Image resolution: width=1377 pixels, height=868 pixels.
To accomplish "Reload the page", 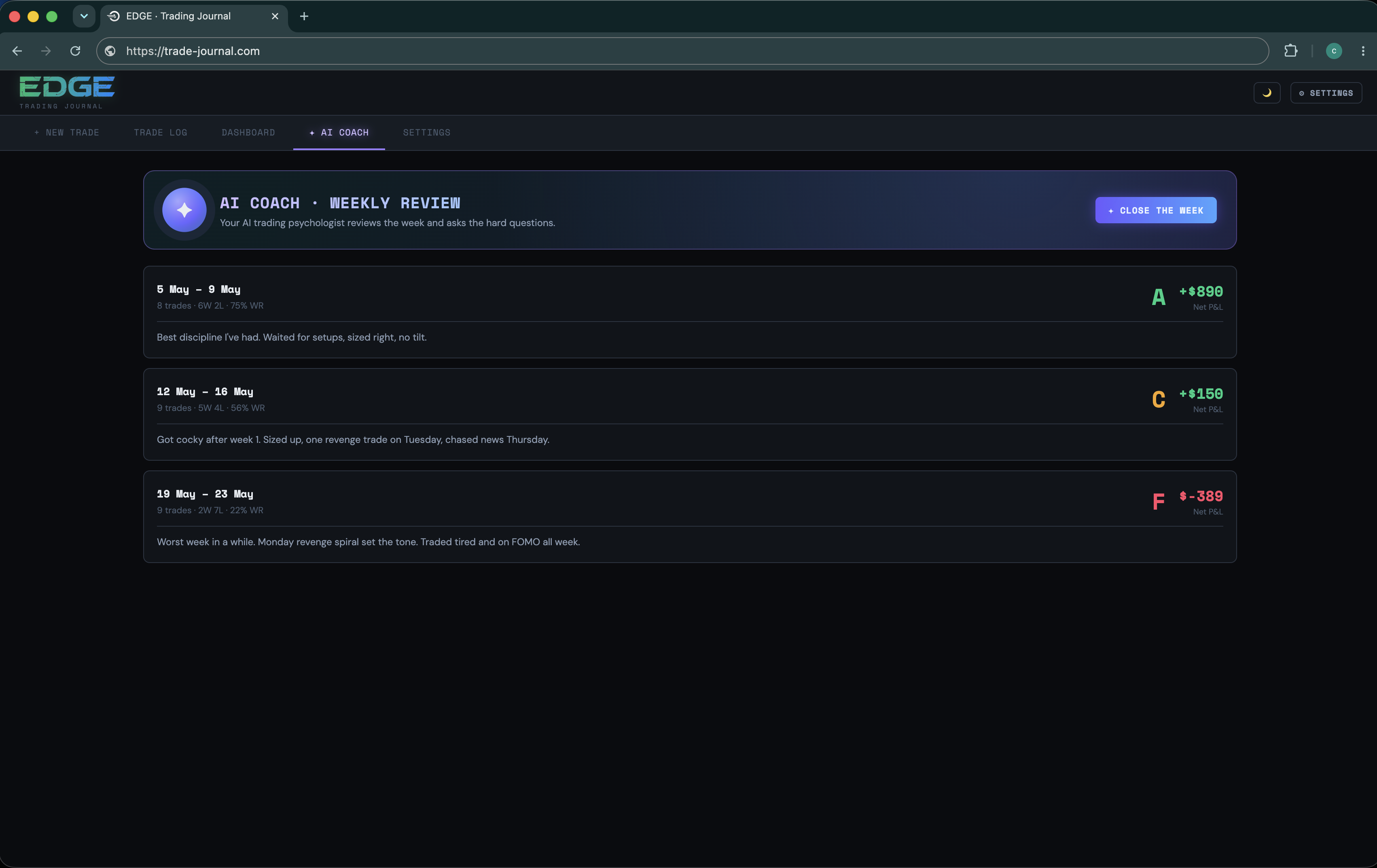I will pyautogui.click(x=75, y=51).
